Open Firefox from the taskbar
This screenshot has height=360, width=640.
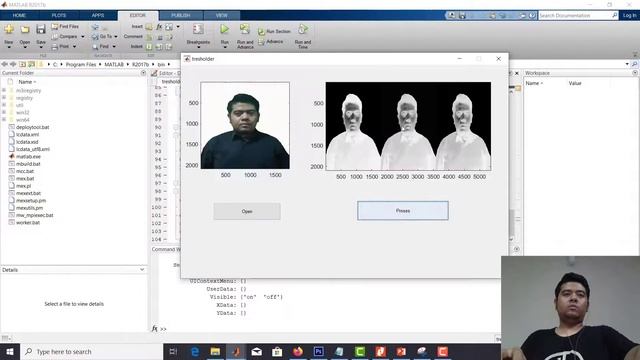pyautogui.click(x=298, y=351)
